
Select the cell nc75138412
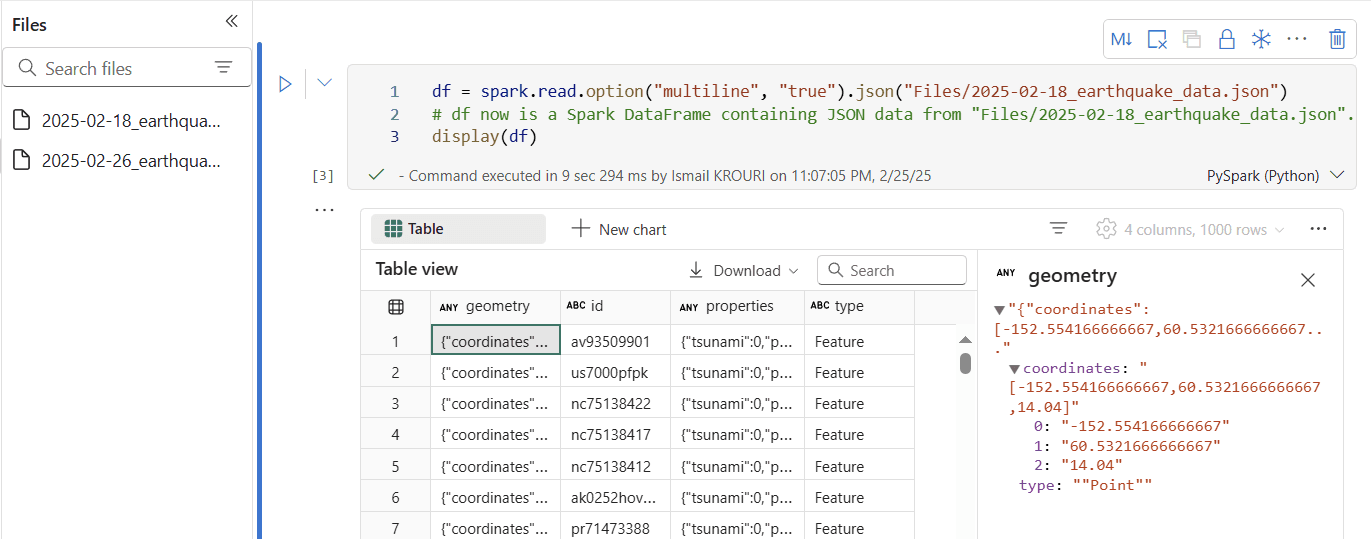(x=615, y=466)
